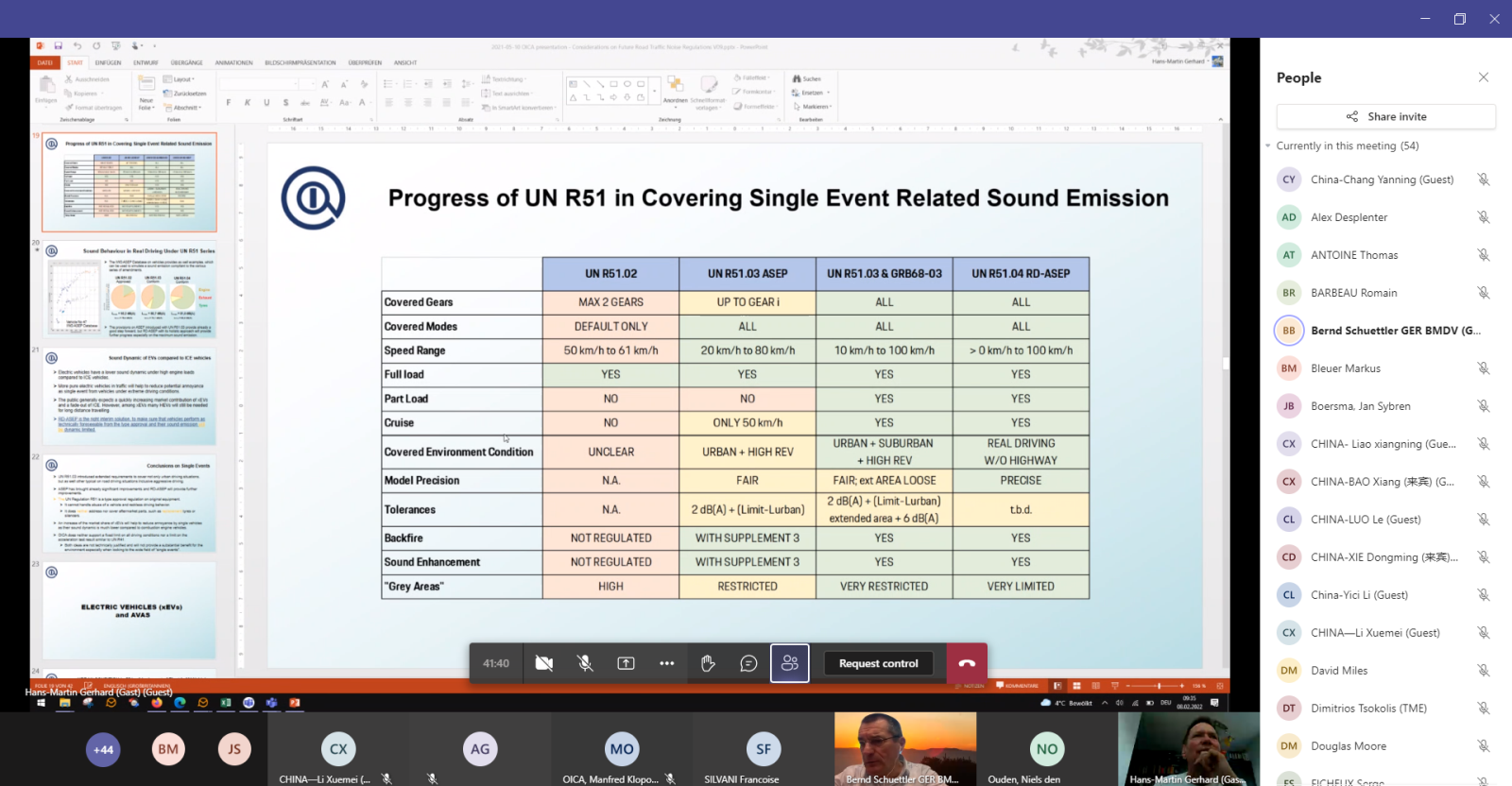Screen dimensions: 1512x786
Task: Unmute the microphone in meeting toolbar
Action: [x=585, y=663]
